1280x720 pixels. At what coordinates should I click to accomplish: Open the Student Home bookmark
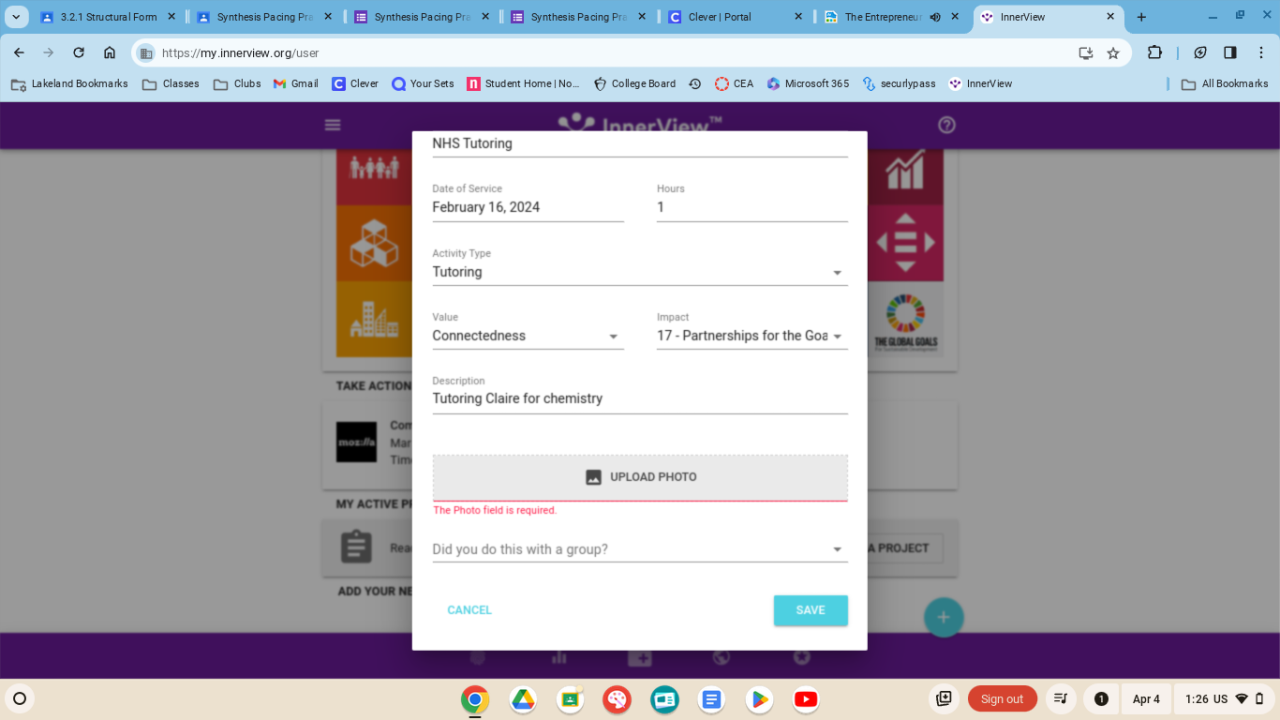click(524, 84)
